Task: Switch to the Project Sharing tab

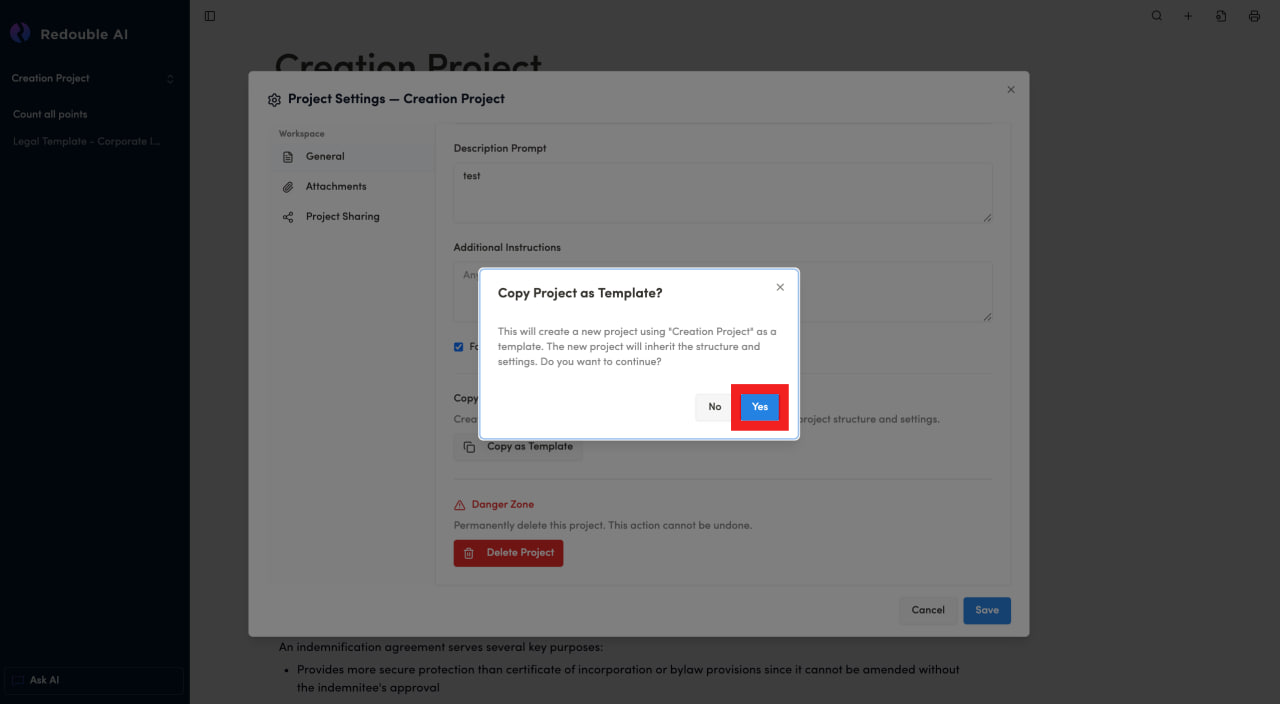Action: pyautogui.click(x=342, y=217)
